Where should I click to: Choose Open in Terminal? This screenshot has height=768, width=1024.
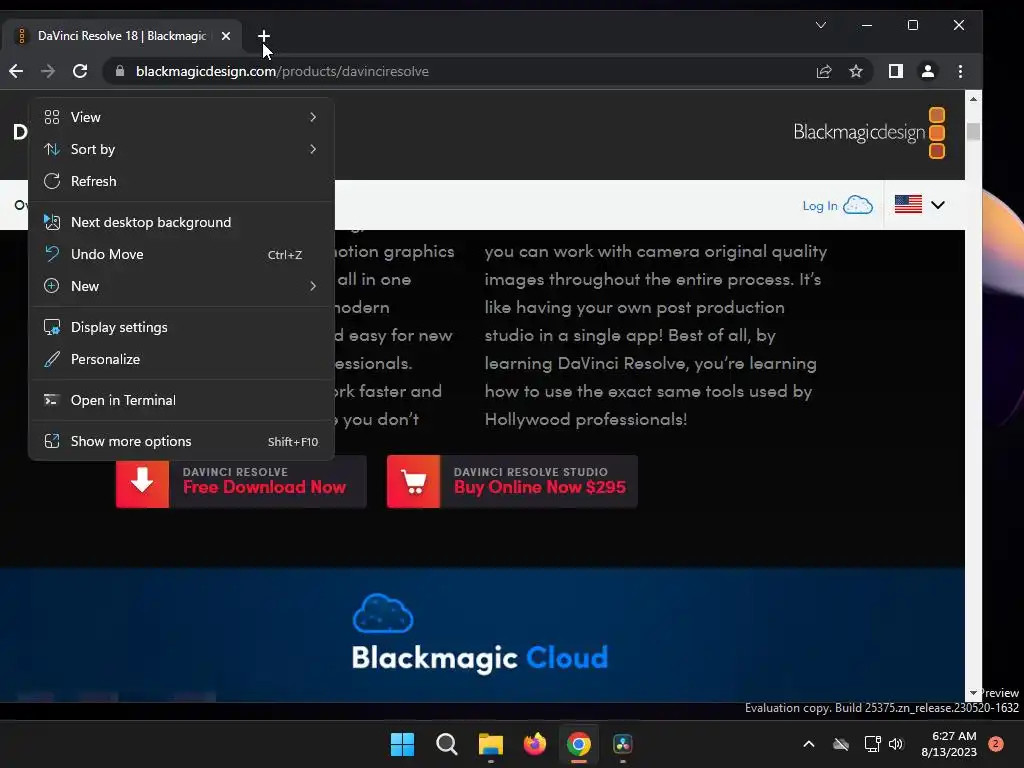click(x=181, y=400)
